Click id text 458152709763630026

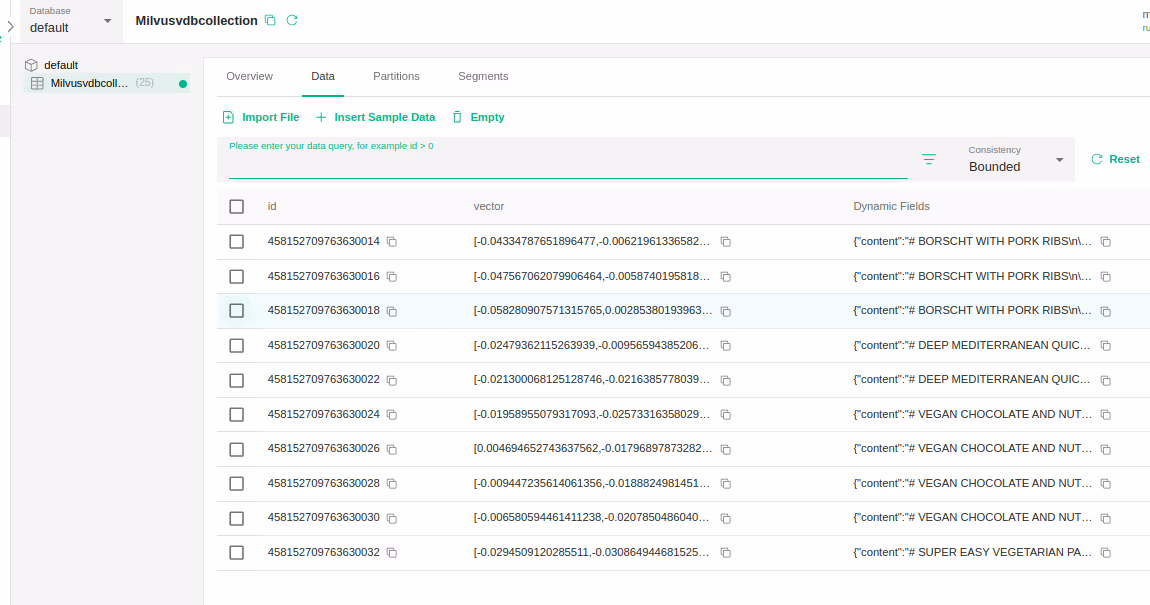pyautogui.click(x=323, y=448)
